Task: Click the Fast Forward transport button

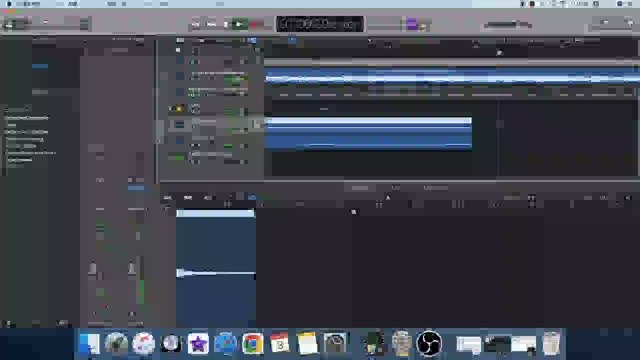Action: coord(211,24)
